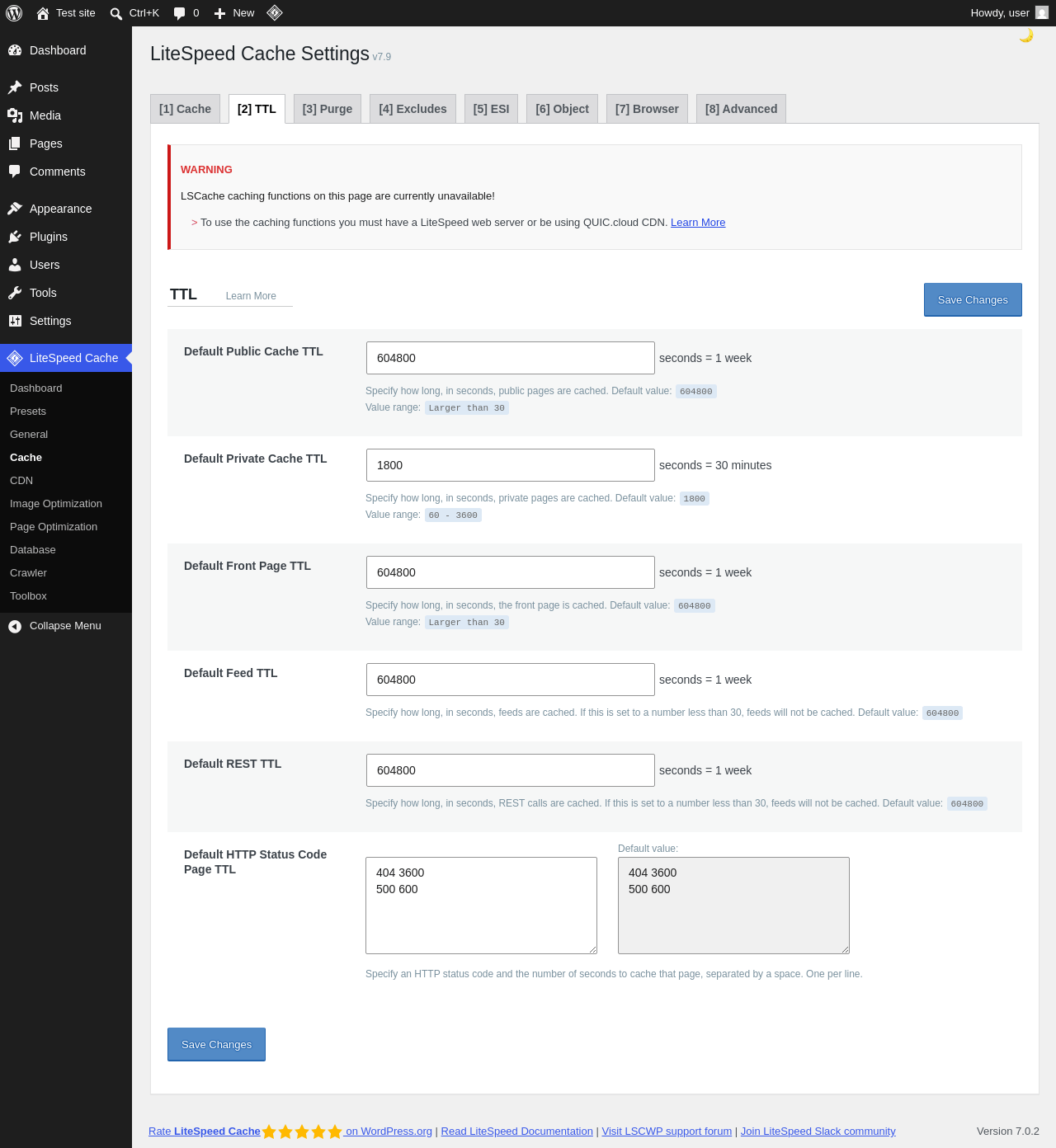Viewport: 1056px width, 1148px height.
Task: Toggle the dark mode moon icon
Action: [1026, 35]
